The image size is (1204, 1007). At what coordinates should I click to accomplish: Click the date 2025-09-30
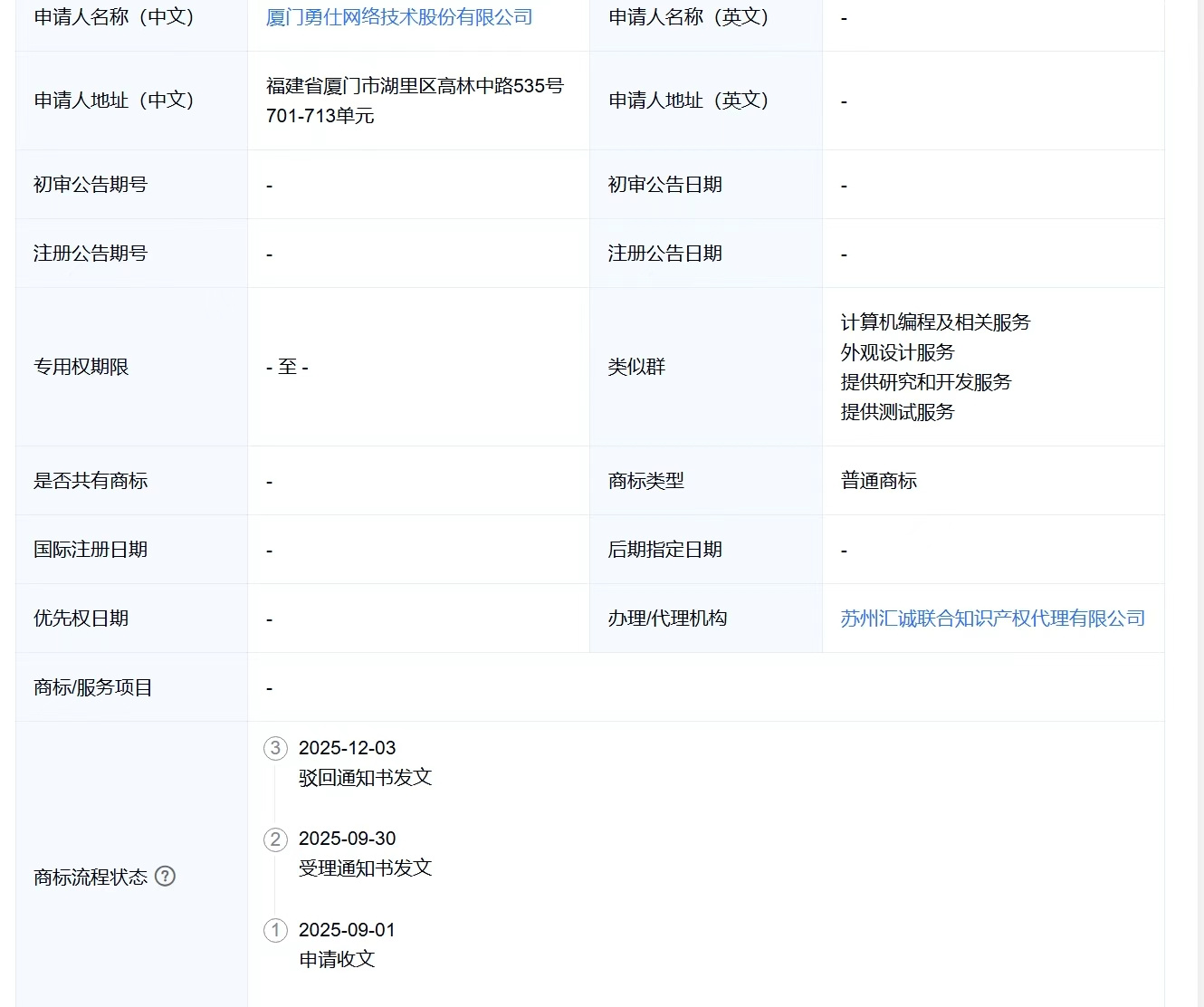tap(348, 839)
